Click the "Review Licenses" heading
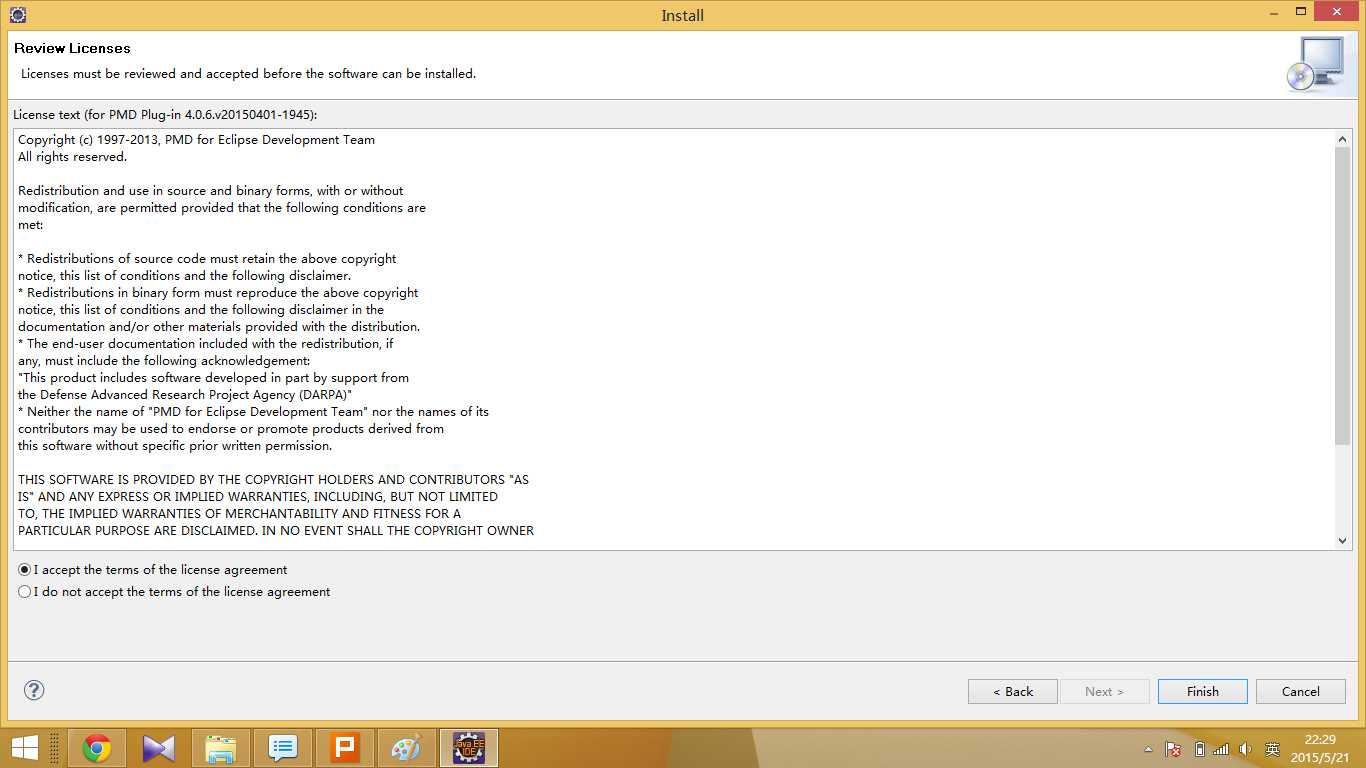This screenshot has height=768, width=1366. coord(72,48)
